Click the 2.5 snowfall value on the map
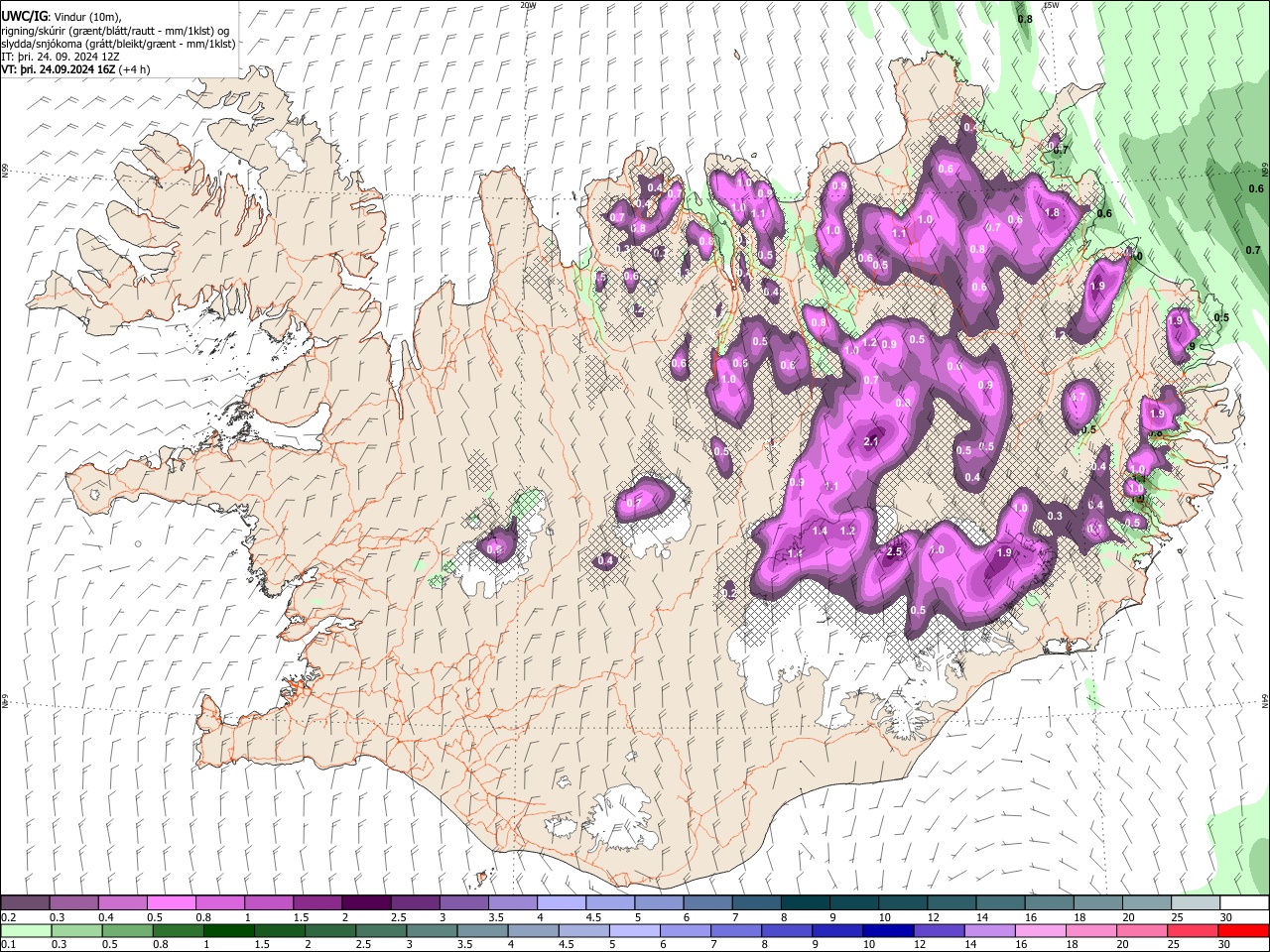This screenshot has width=1270, height=952. [x=894, y=551]
